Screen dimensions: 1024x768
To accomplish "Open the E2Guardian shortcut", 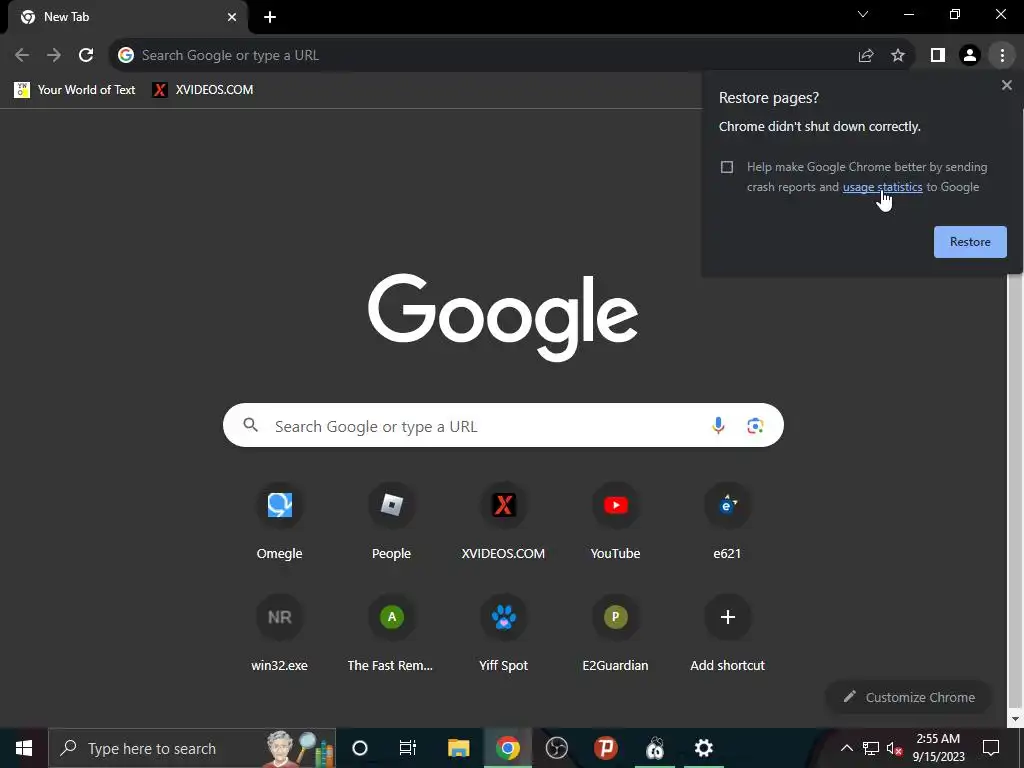I will pyautogui.click(x=615, y=634).
